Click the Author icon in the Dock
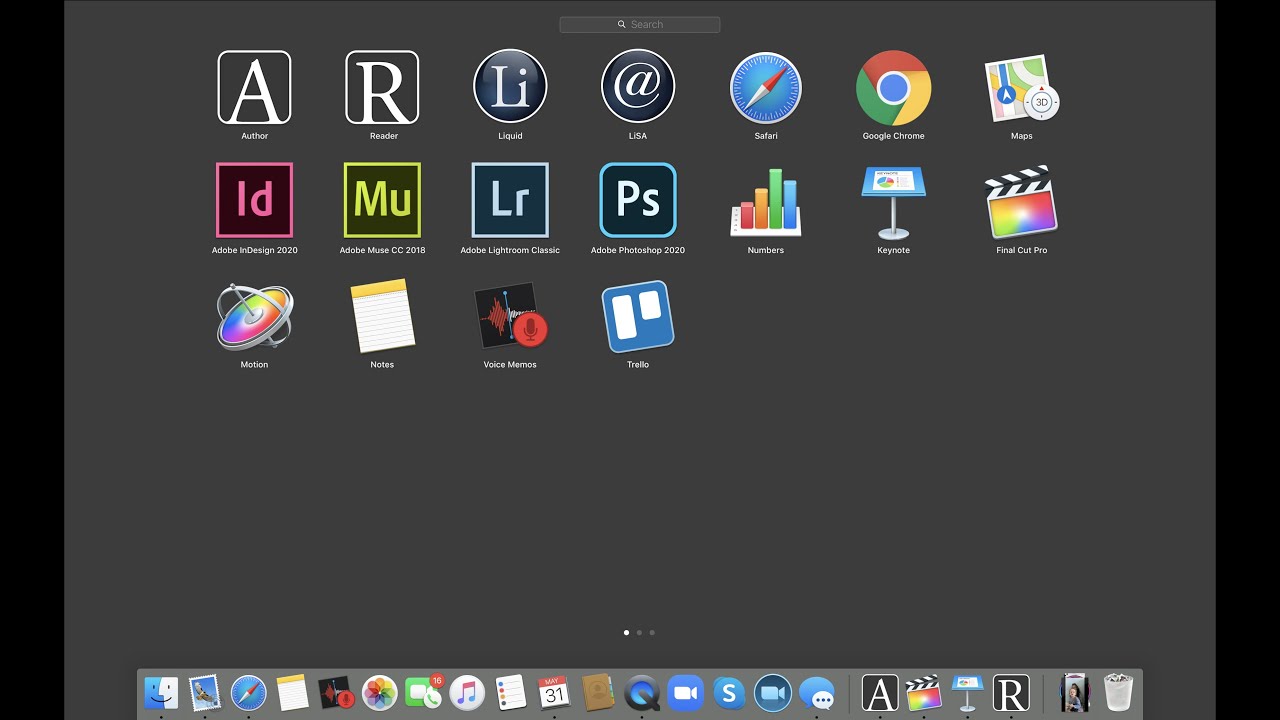 (880, 692)
